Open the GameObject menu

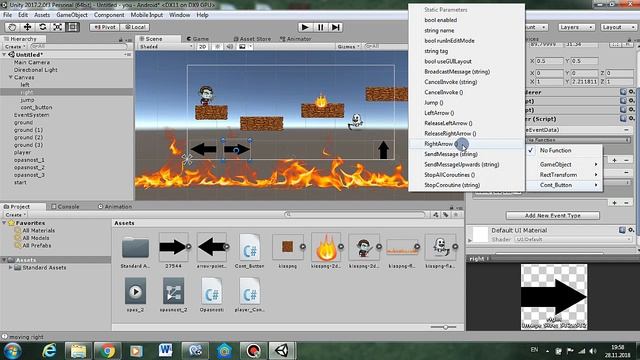[72, 15]
